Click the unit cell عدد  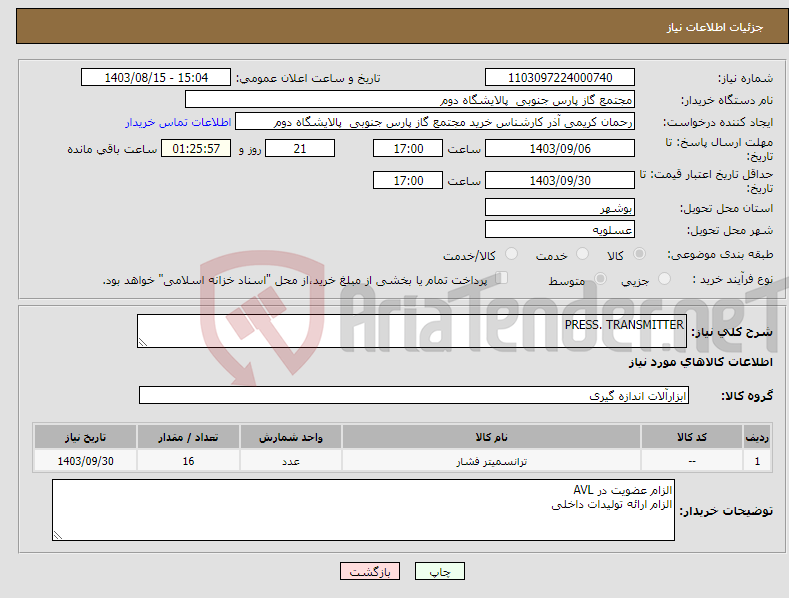coord(291,461)
